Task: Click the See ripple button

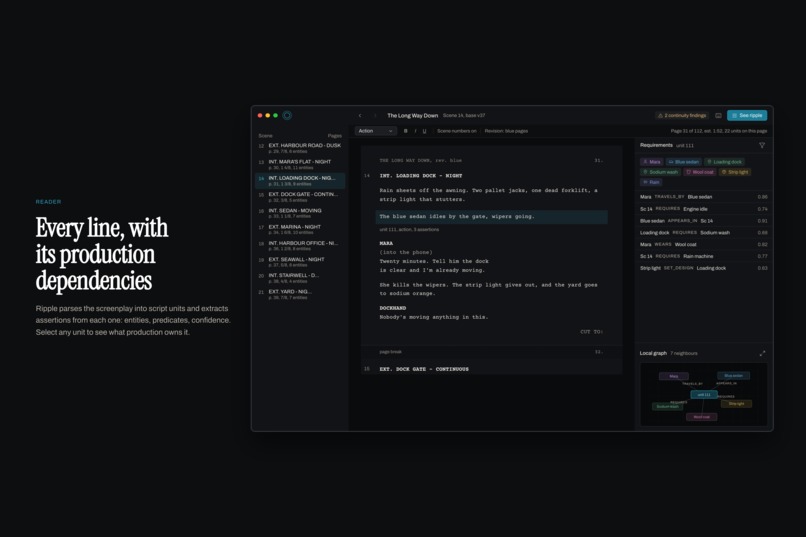Action: 747,116
